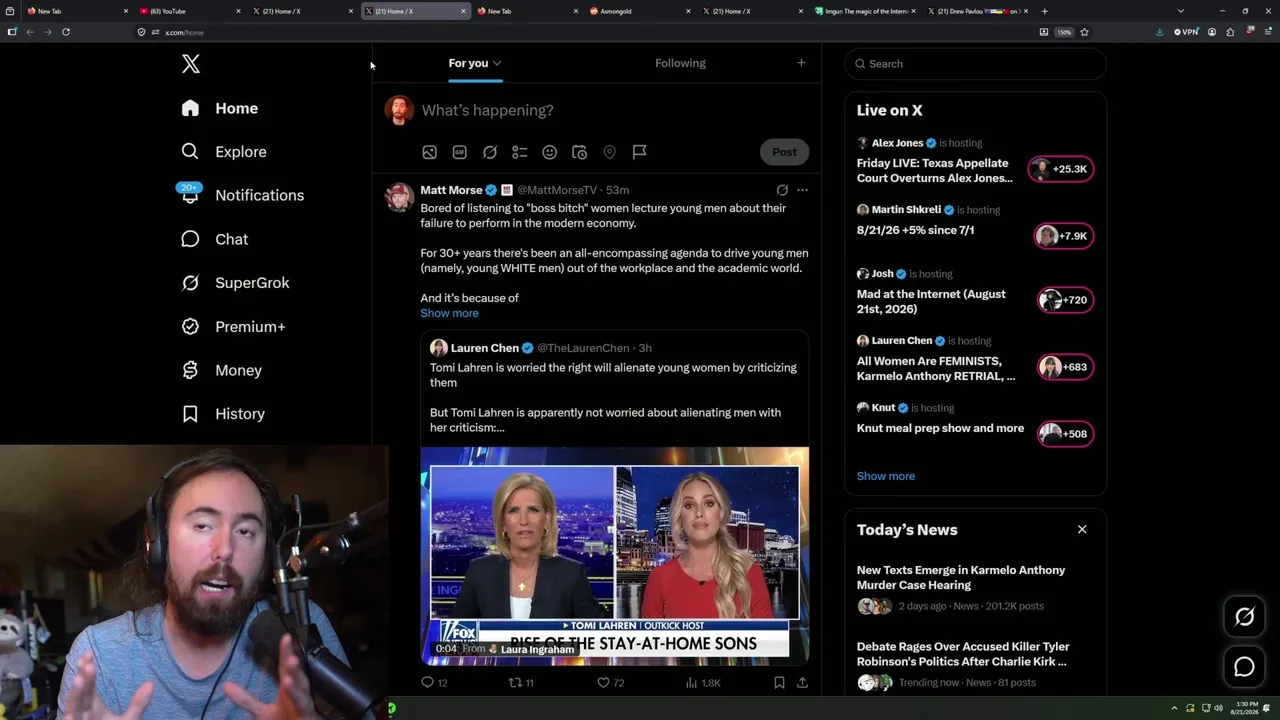
Task: Open browser tab list chevron
Action: (1181, 11)
